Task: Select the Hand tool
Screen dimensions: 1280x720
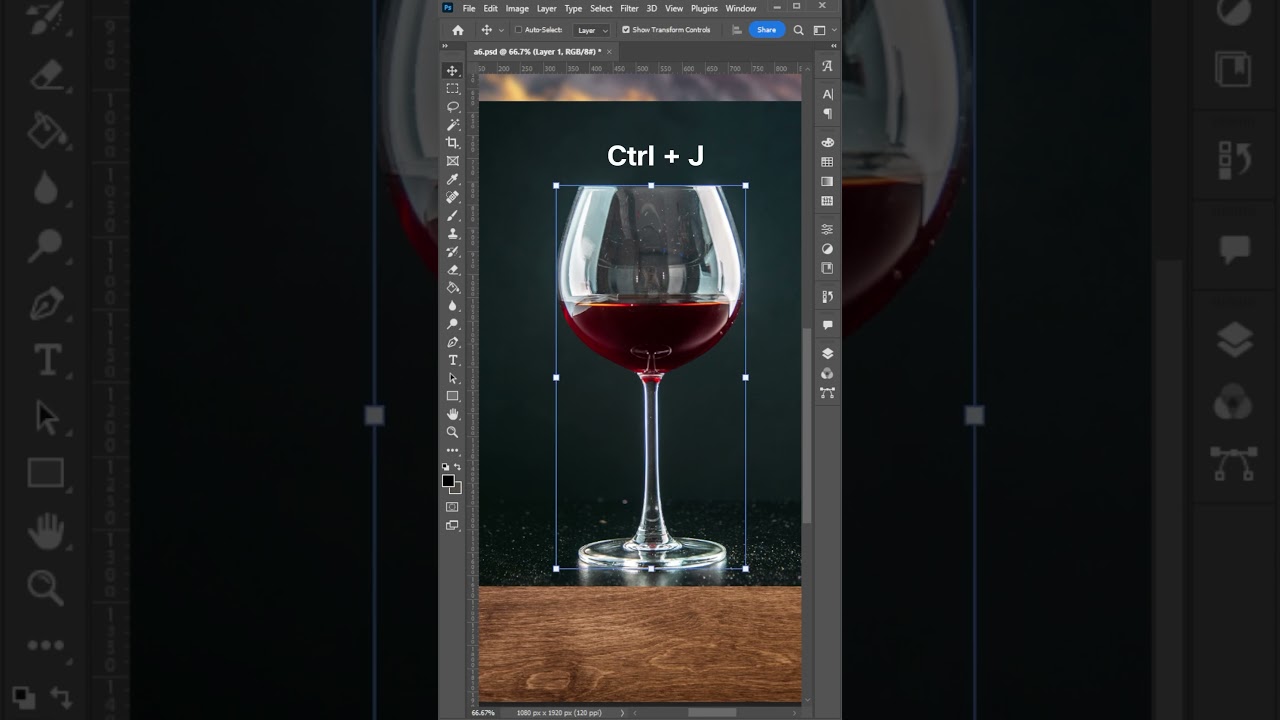Action: coord(452,414)
